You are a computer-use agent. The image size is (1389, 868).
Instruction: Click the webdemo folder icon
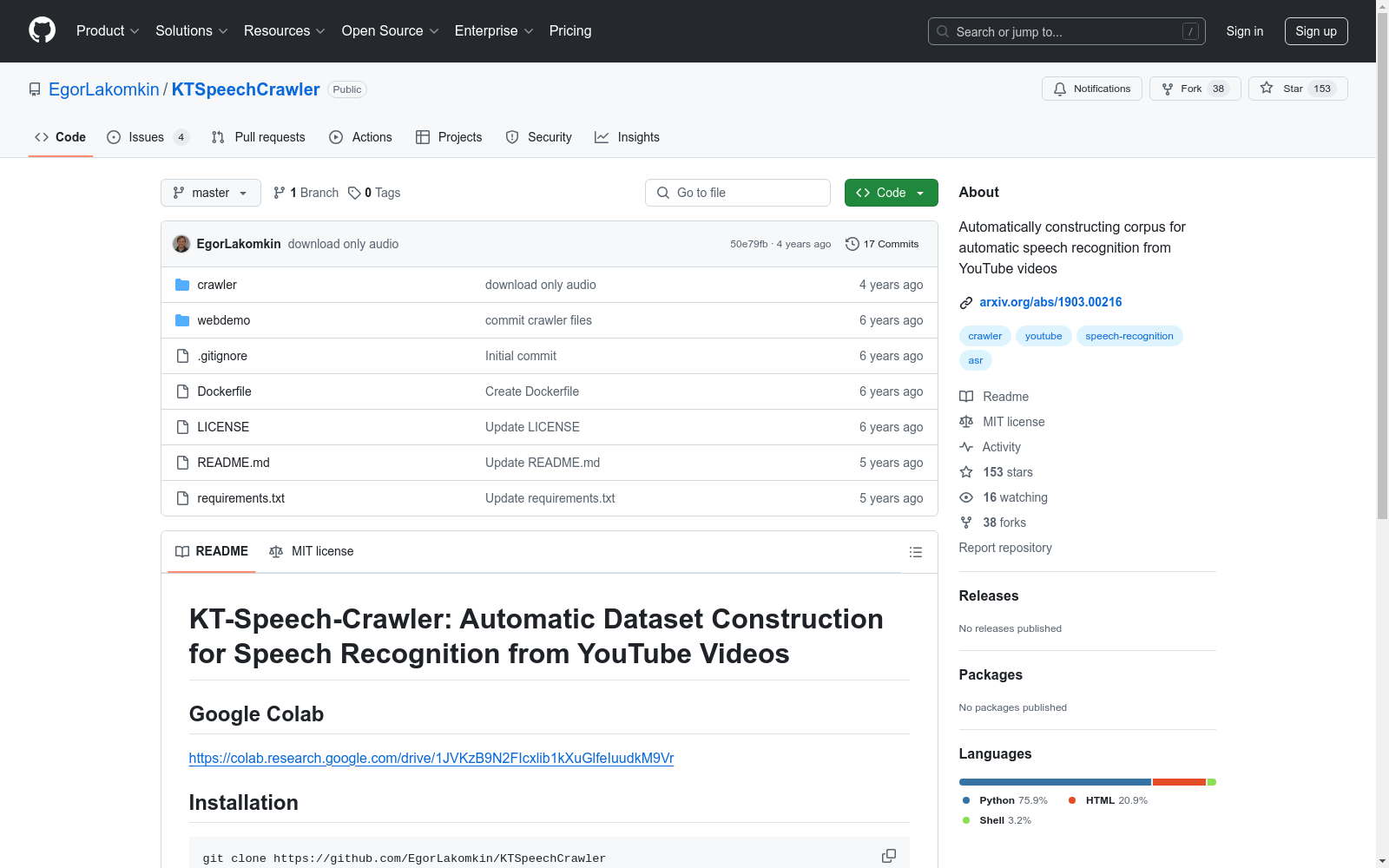pos(182,320)
